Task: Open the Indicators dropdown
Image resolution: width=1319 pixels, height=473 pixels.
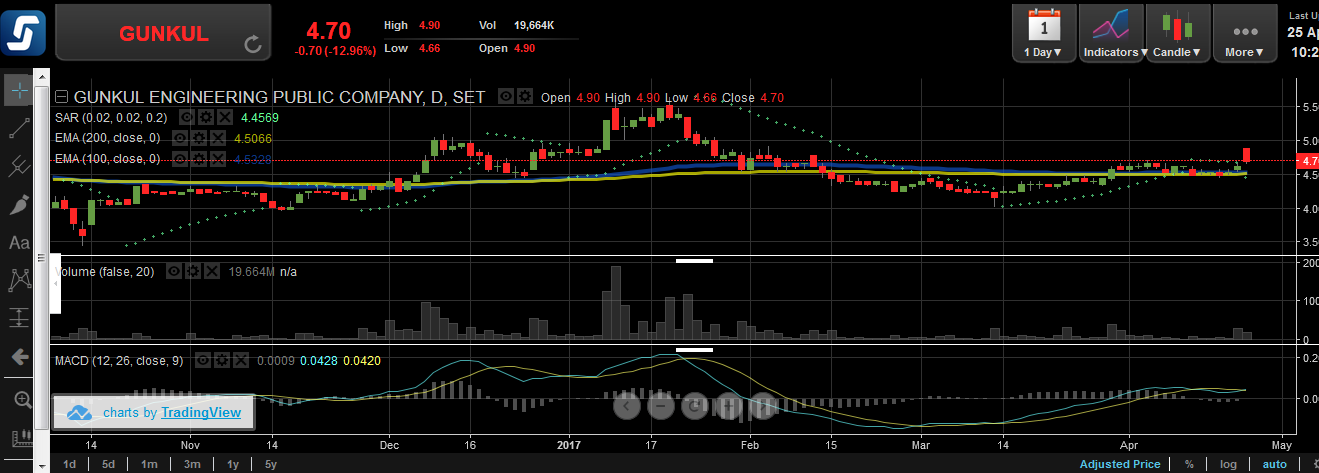Action: click(1111, 33)
